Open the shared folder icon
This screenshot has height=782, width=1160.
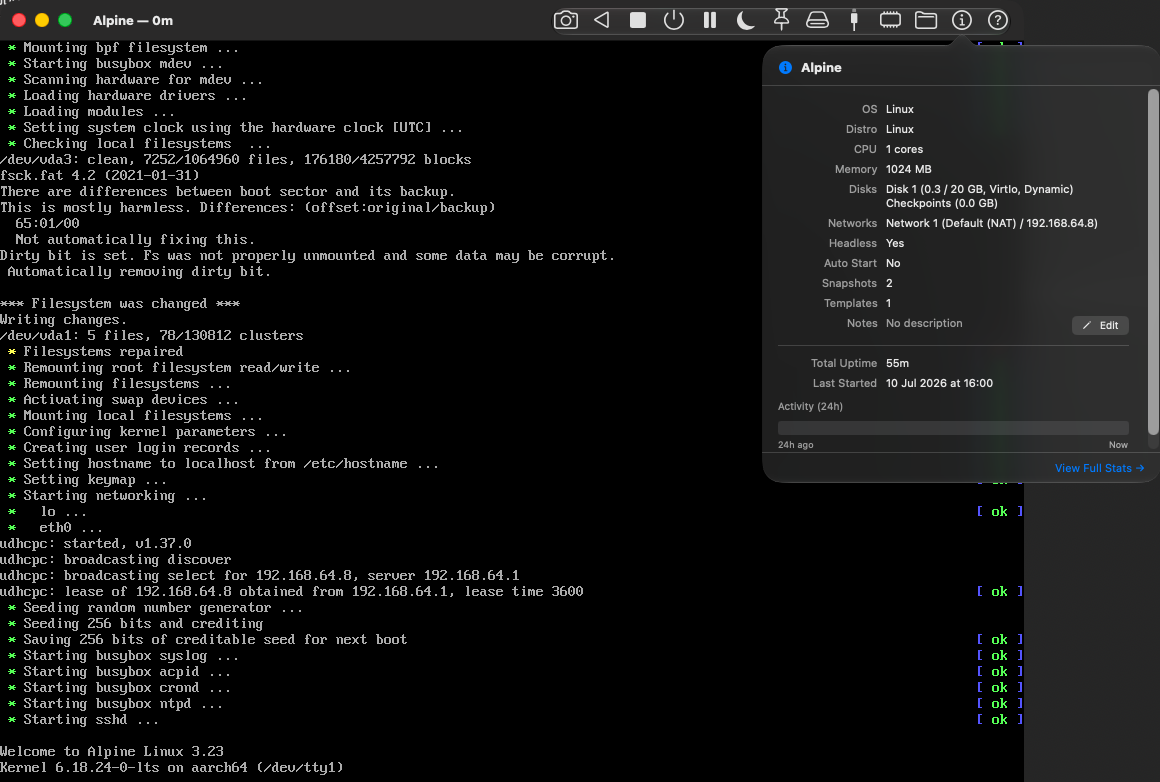point(925,20)
